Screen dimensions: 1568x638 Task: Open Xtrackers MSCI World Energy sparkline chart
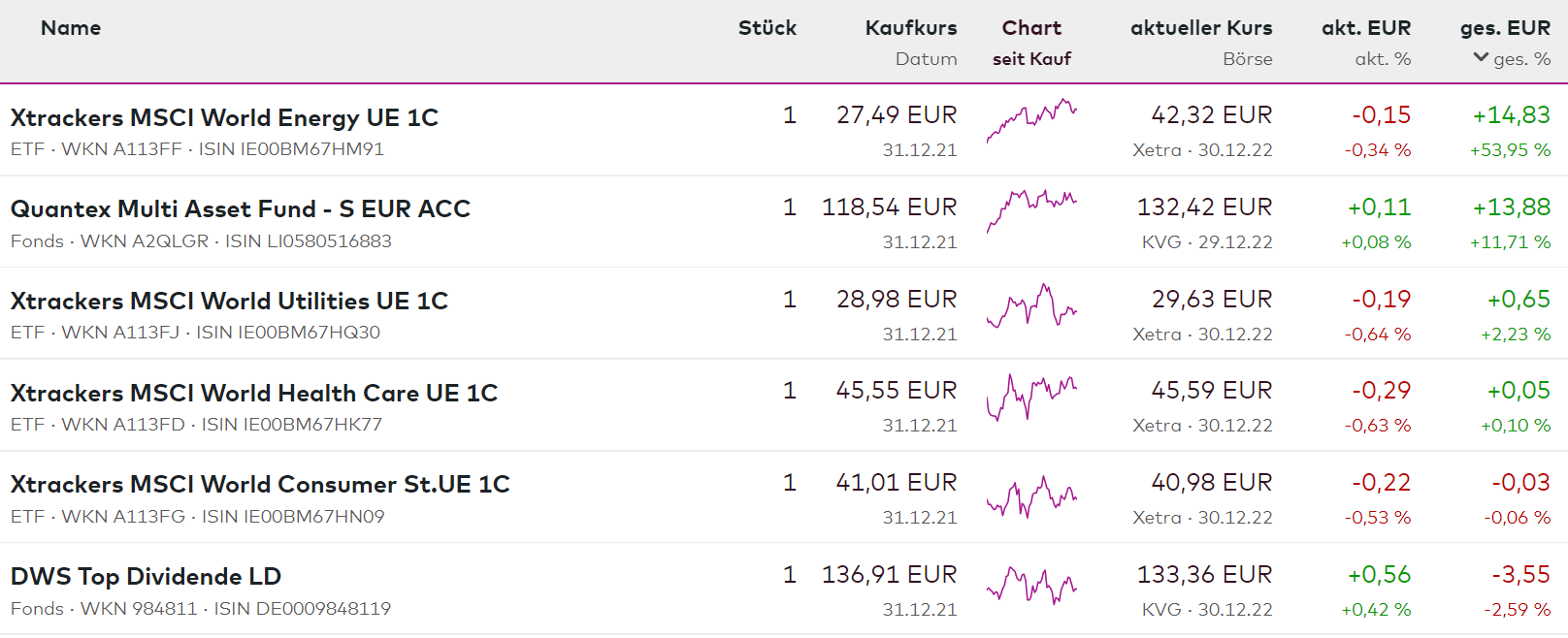click(1031, 120)
